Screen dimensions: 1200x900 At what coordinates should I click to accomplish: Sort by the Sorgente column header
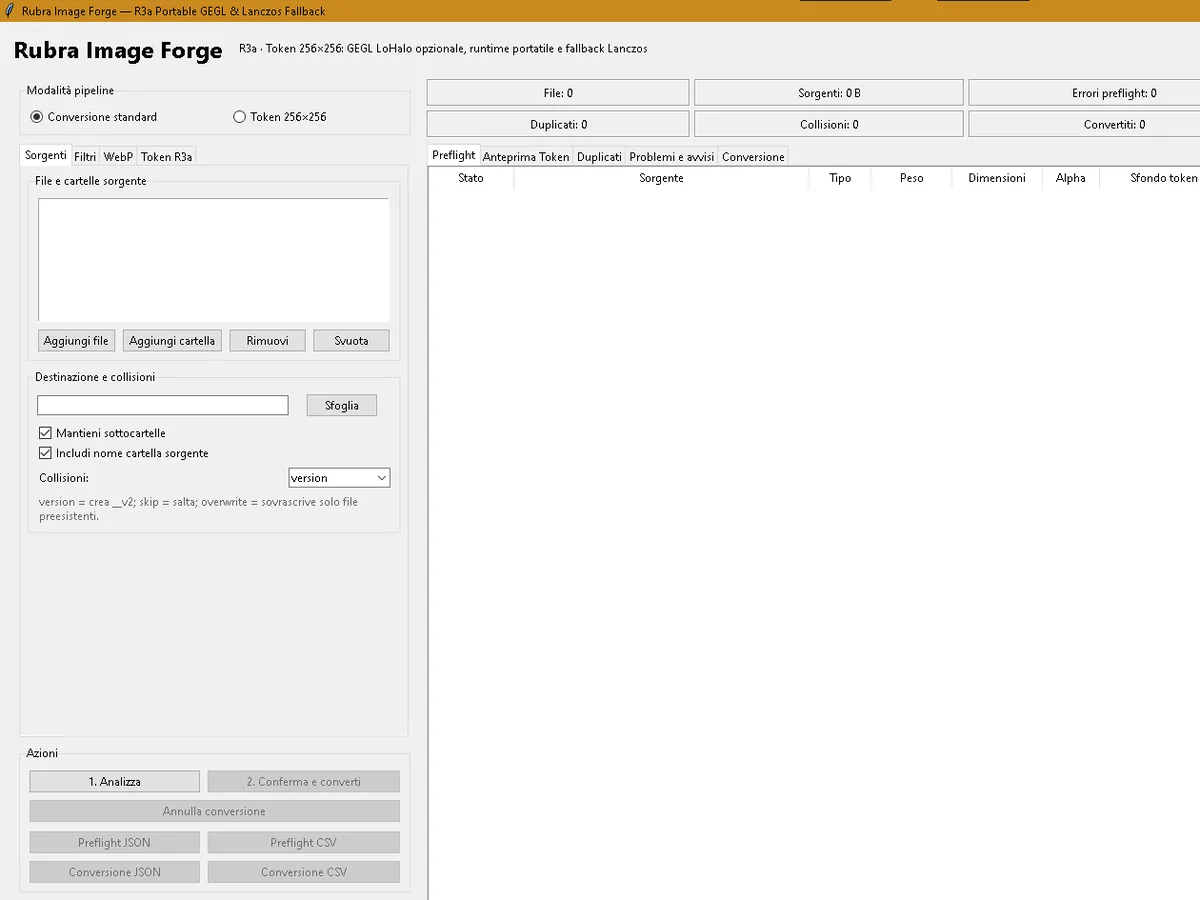661,178
